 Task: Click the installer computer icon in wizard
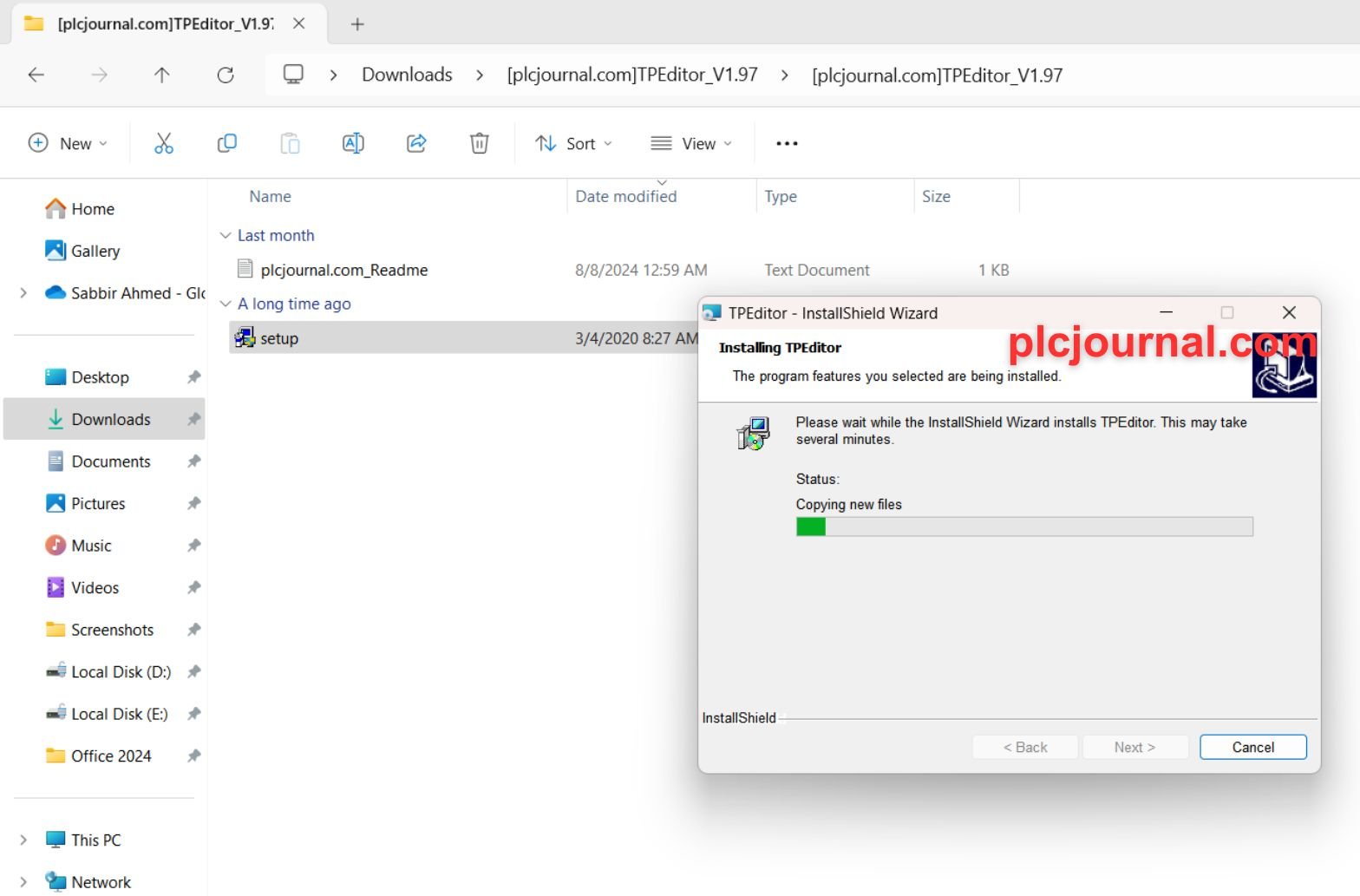(753, 433)
